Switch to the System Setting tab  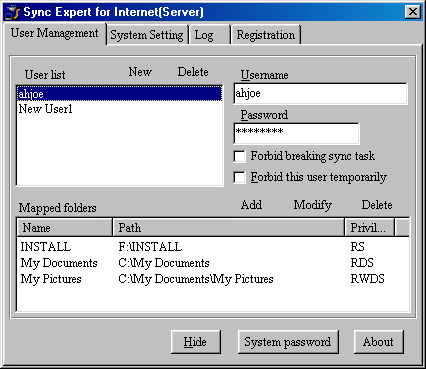pos(147,35)
